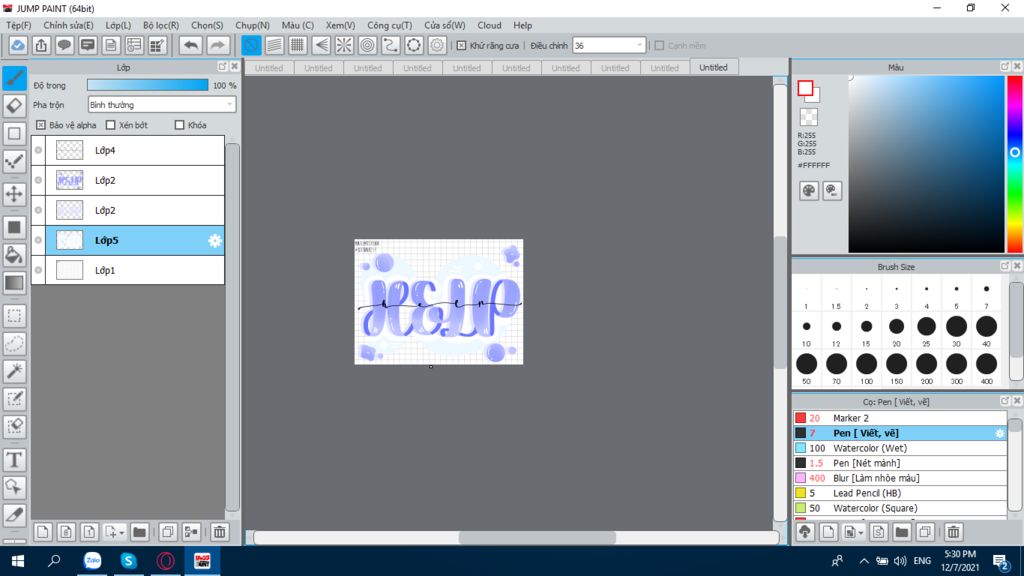Select the Lasso selection tool

click(x=14, y=344)
